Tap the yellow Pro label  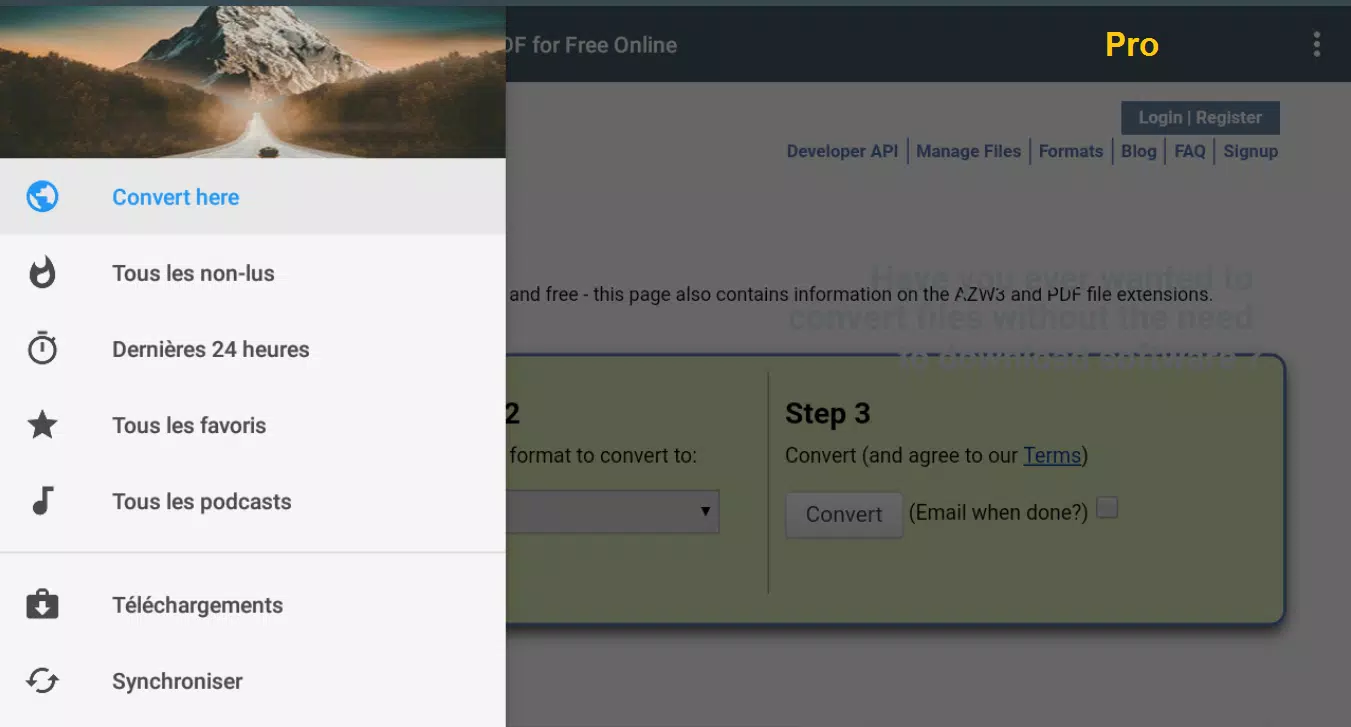1132,44
